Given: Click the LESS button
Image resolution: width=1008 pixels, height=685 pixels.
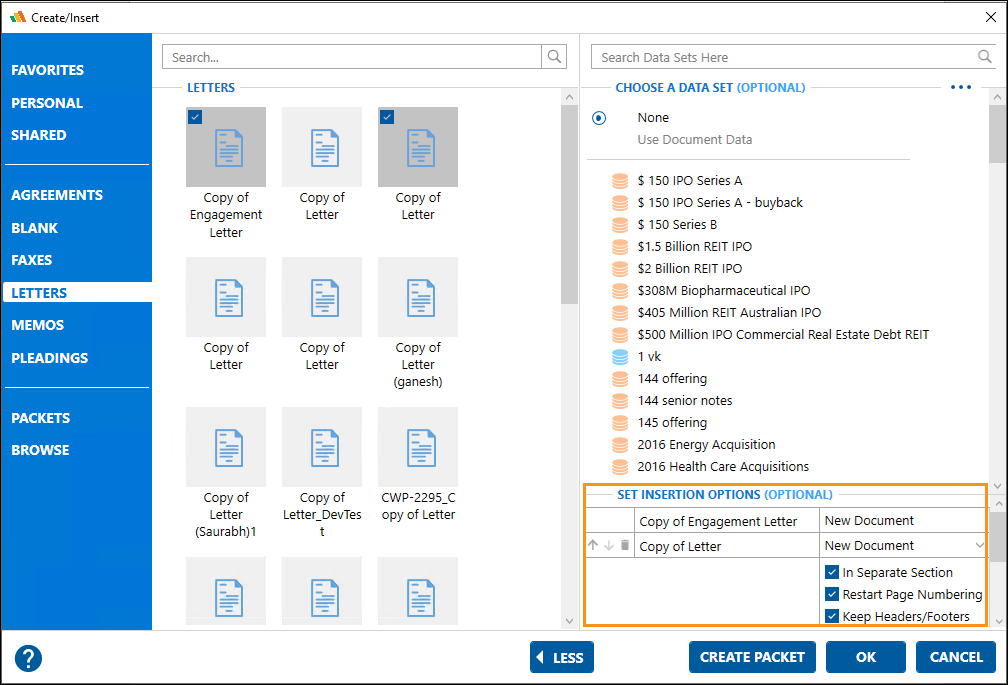Looking at the screenshot, I should 562,657.
